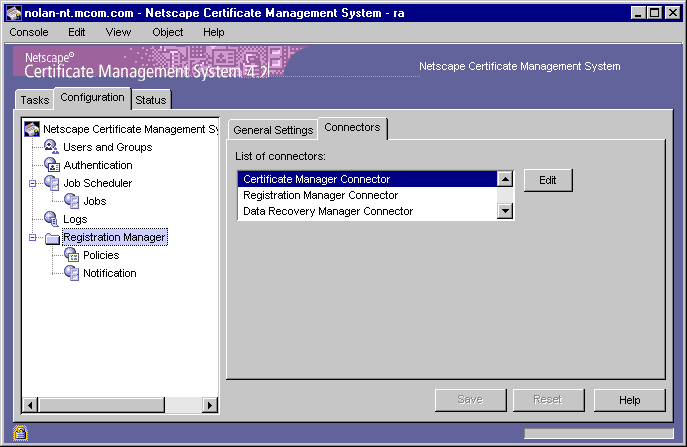687x447 pixels.
Task: Select the Notification tree item
Action: [110, 273]
